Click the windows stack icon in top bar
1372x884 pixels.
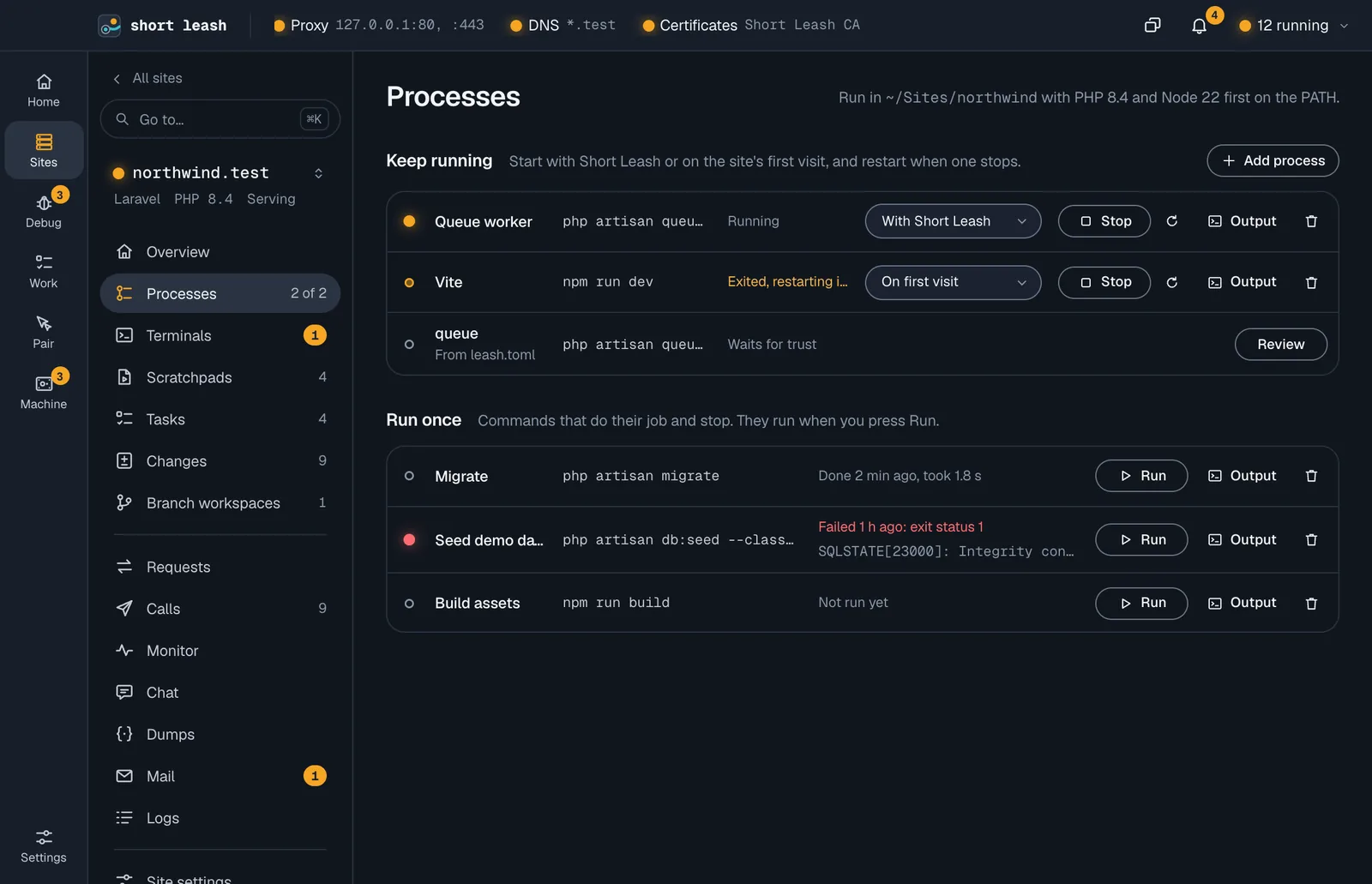coord(1152,26)
